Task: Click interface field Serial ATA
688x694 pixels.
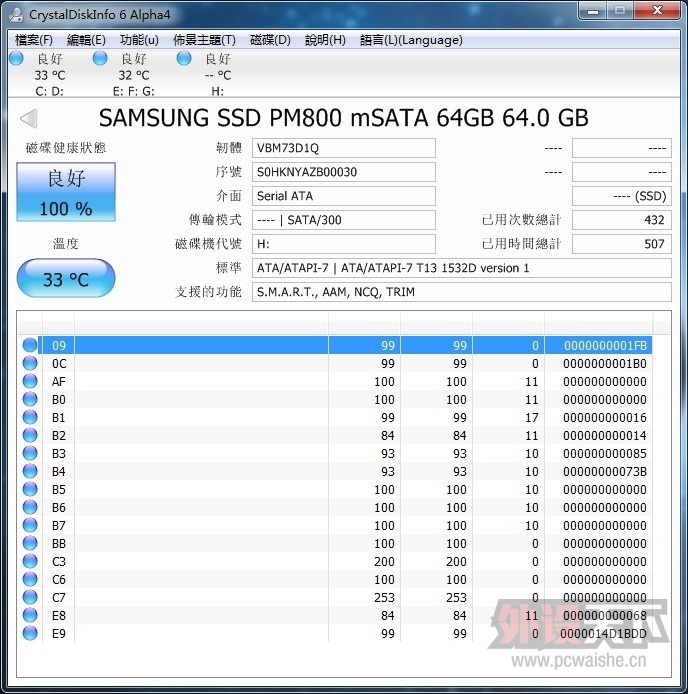Action: [x=344, y=196]
